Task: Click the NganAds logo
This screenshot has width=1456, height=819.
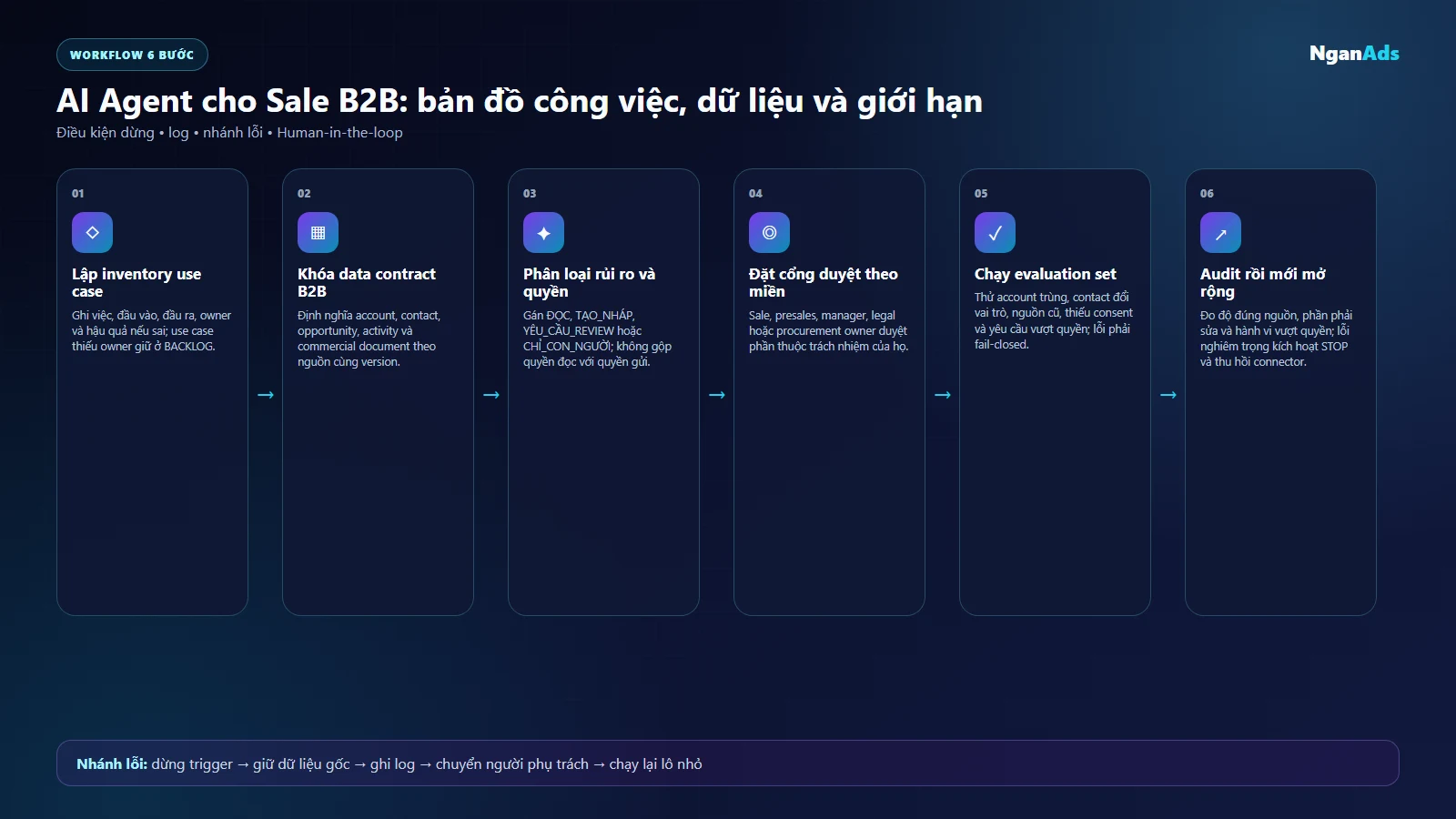Action: coord(1354,54)
